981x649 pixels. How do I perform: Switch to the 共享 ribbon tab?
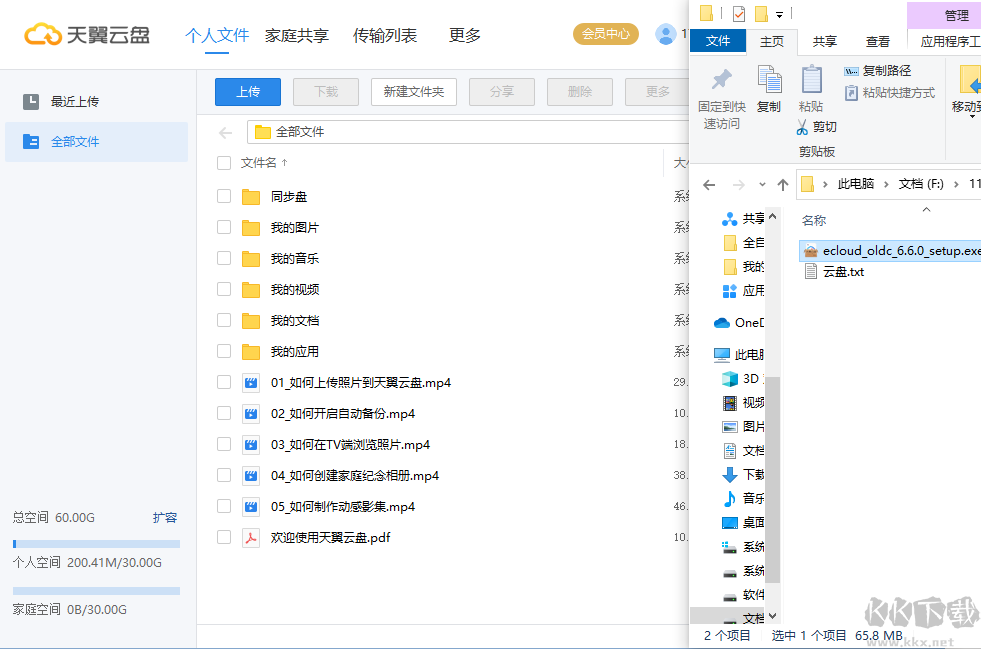(824, 41)
